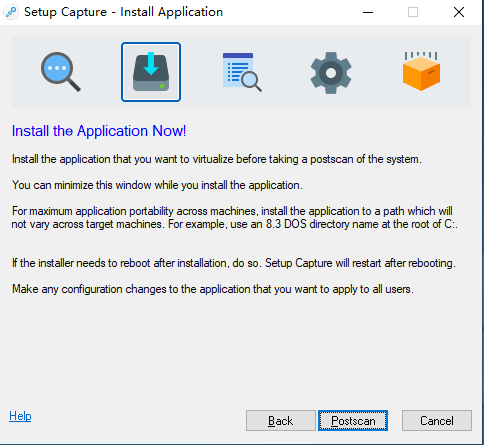Click text 'You can minimize this window'
484x445 pixels.
pos(82,185)
